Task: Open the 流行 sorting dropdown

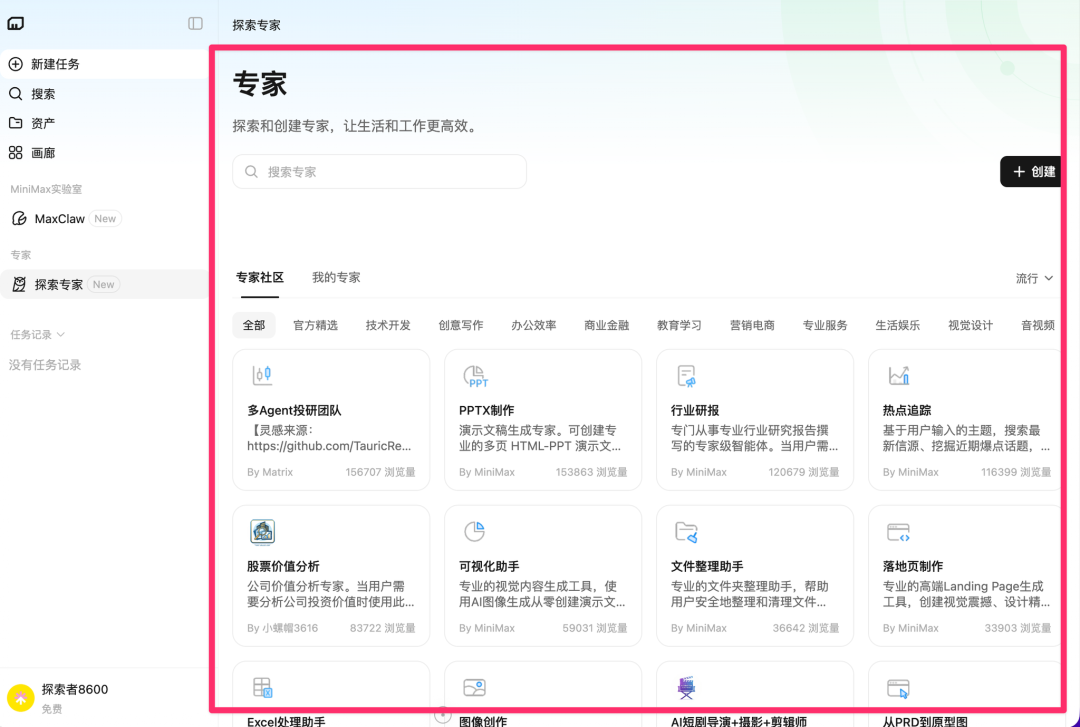Action: point(1035,278)
